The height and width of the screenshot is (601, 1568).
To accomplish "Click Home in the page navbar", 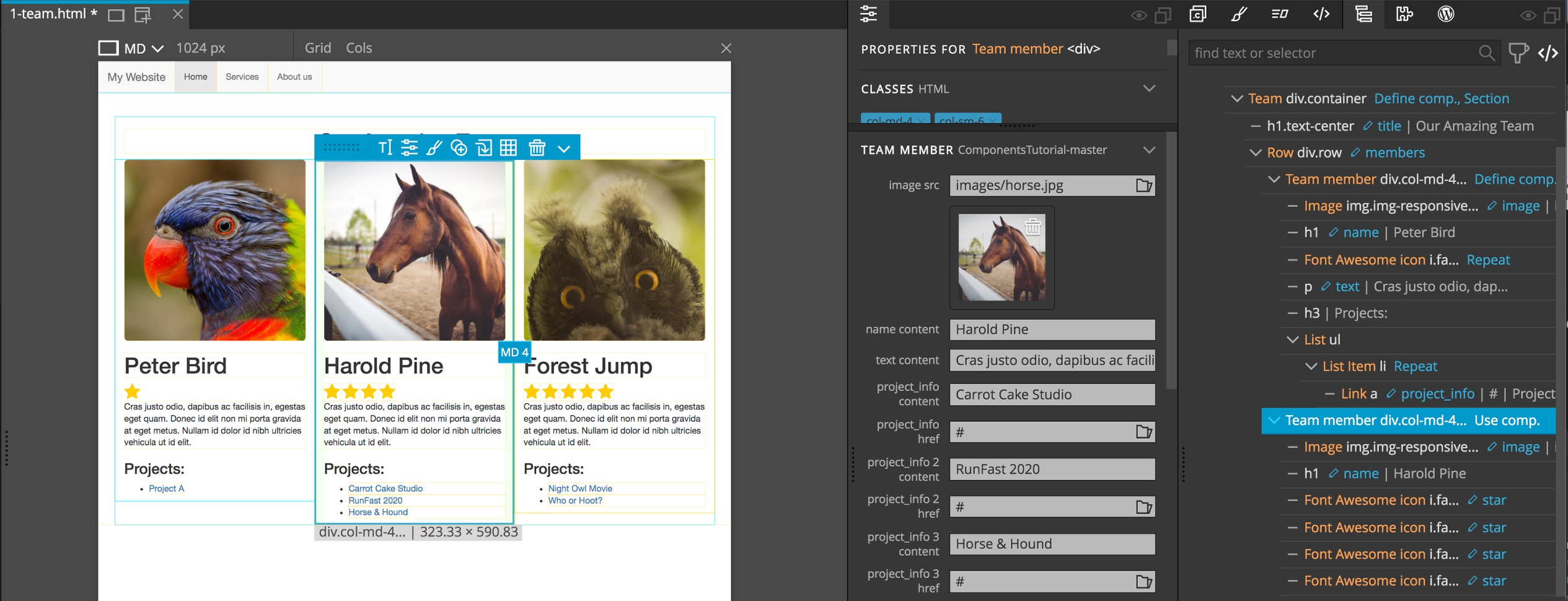I will [x=195, y=77].
